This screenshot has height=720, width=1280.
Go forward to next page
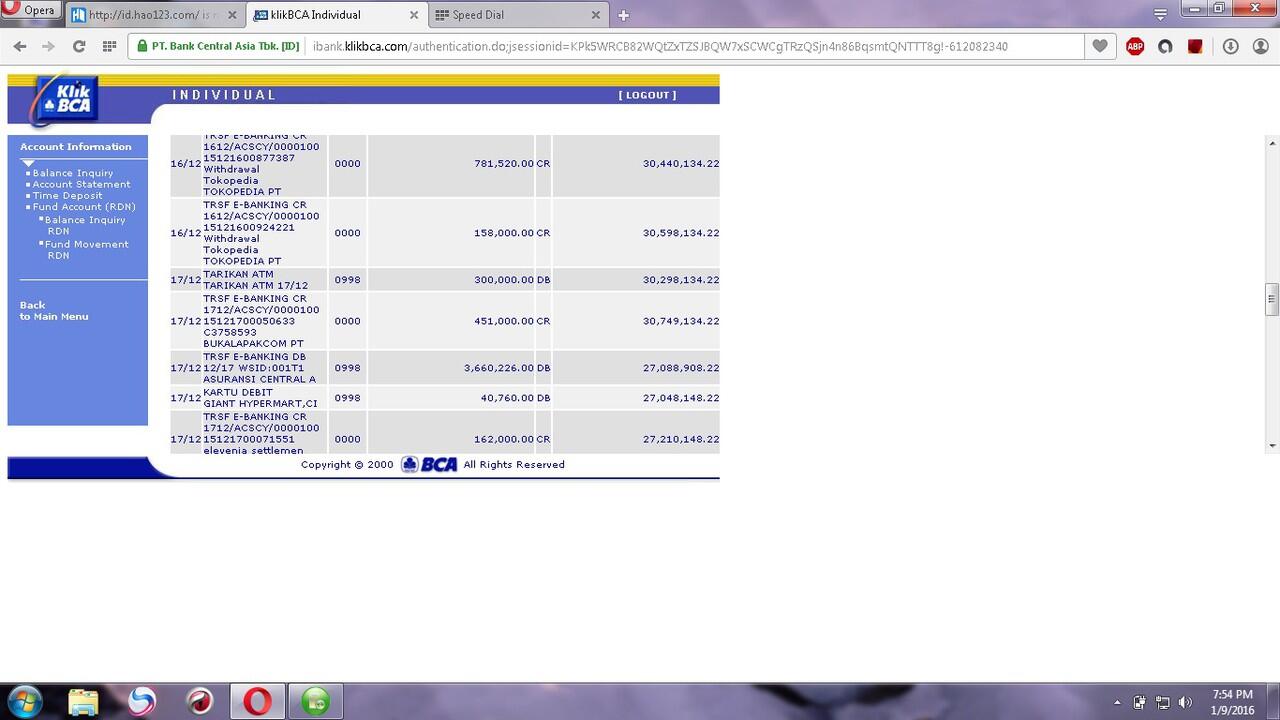(48, 46)
